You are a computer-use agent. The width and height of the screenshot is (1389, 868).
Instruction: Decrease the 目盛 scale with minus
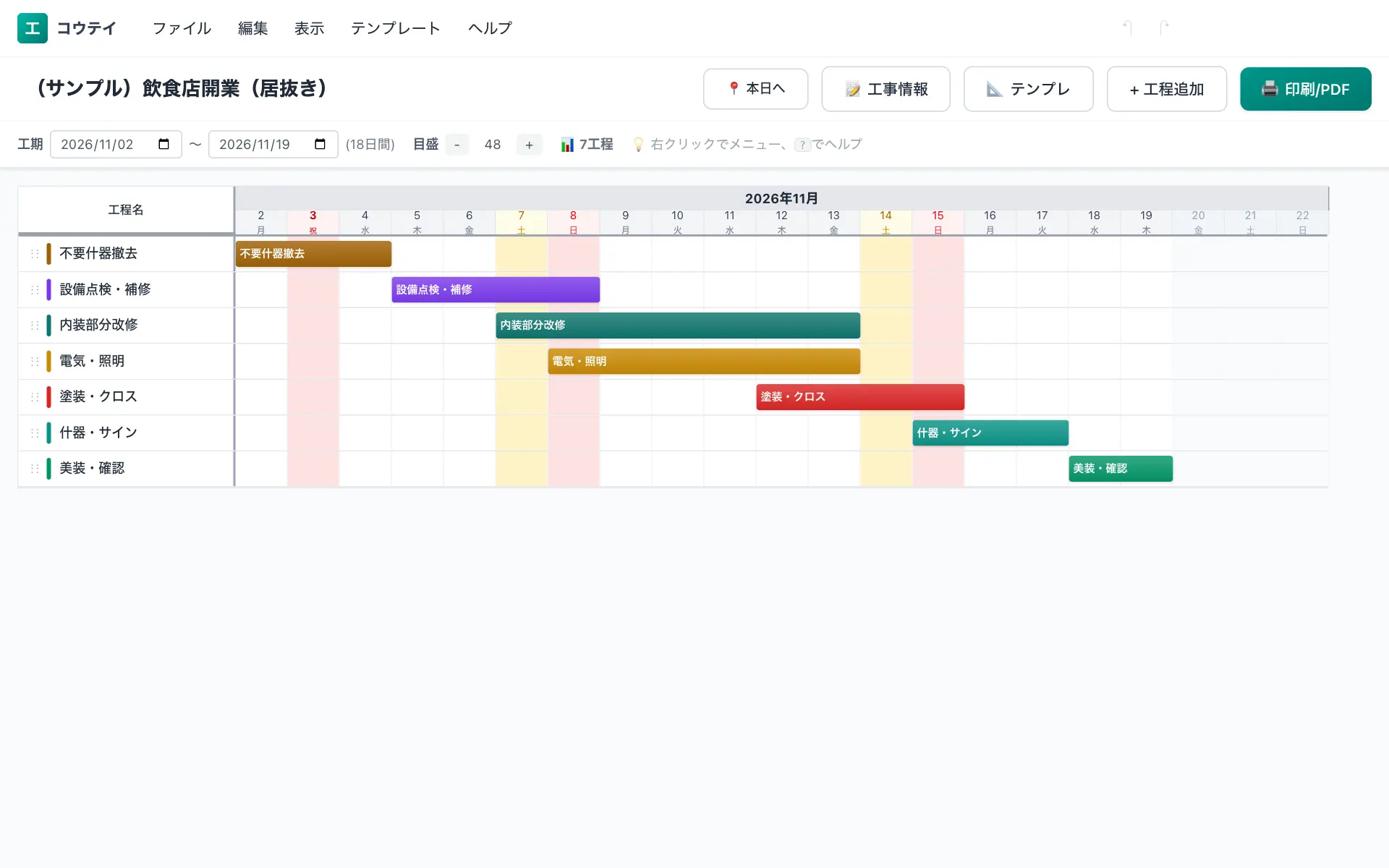(456, 145)
